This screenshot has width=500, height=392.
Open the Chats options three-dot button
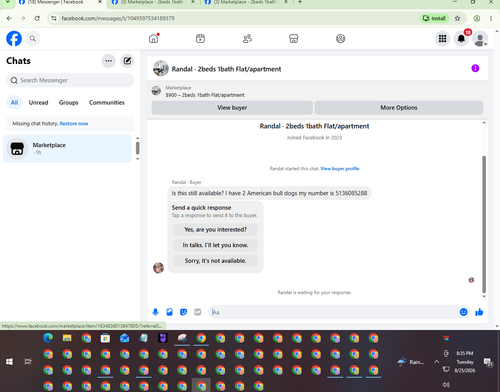pos(108,61)
